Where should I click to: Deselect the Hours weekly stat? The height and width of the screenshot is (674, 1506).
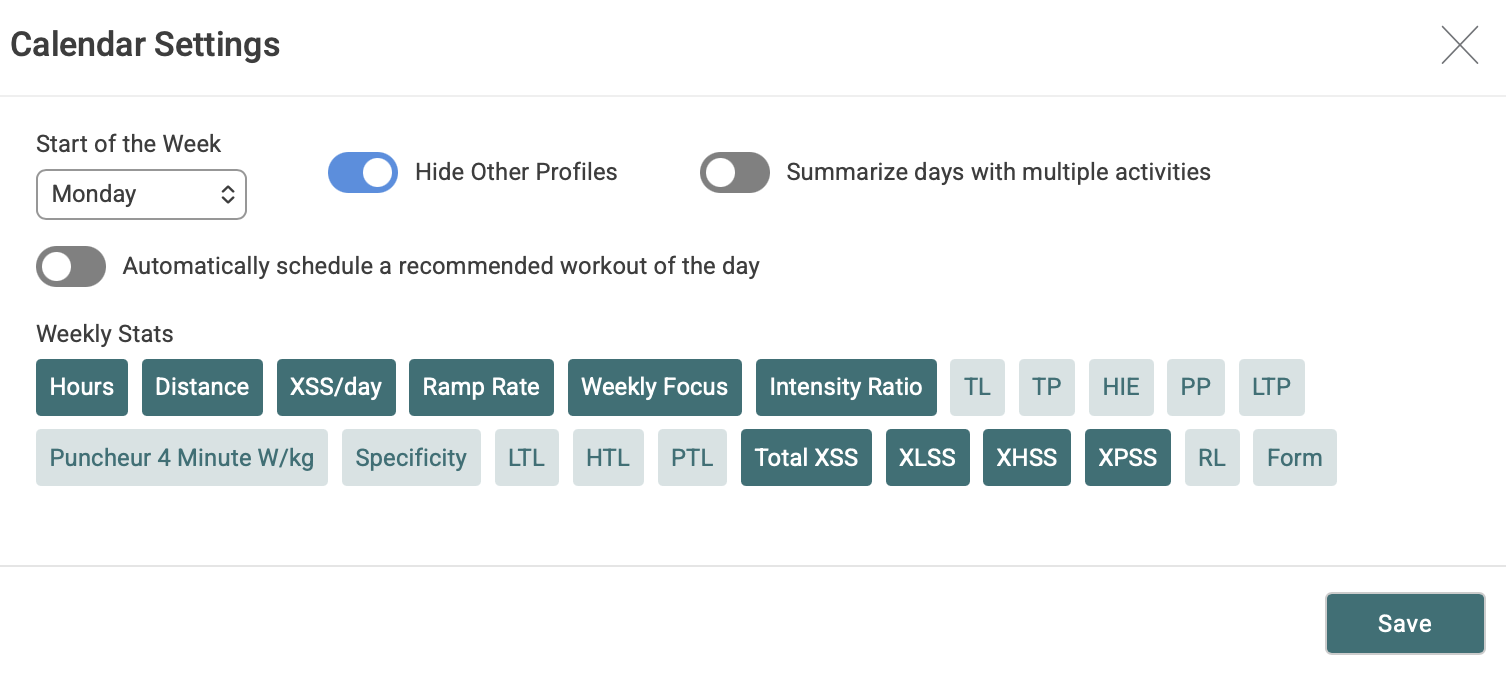pyautogui.click(x=82, y=387)
